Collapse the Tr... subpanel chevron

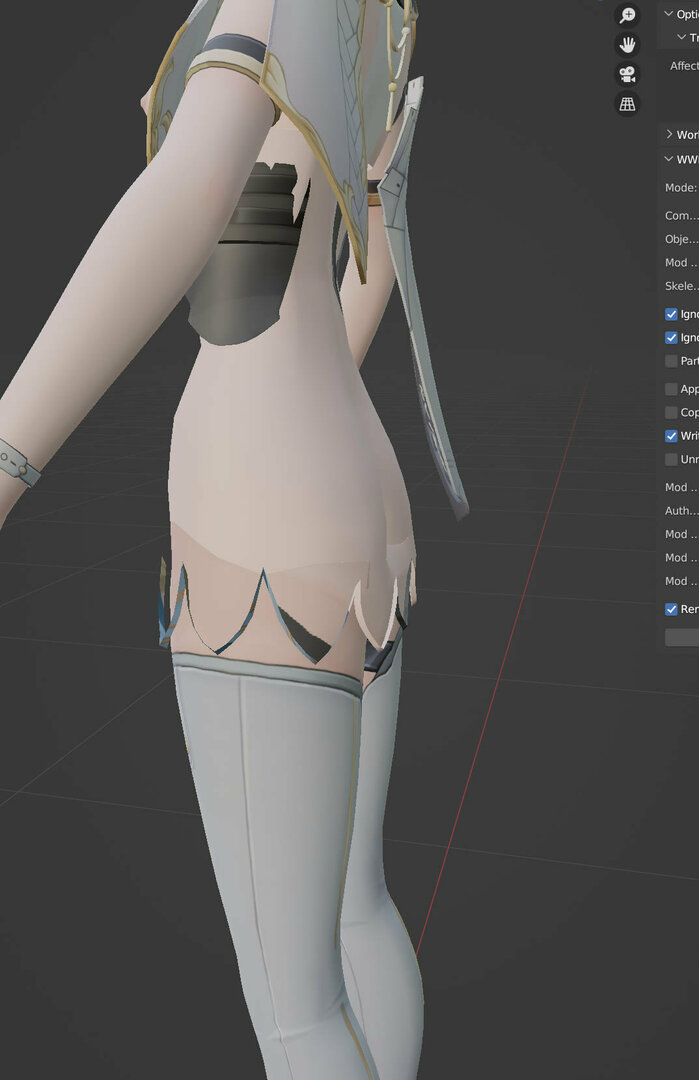(x=682, y=37)
